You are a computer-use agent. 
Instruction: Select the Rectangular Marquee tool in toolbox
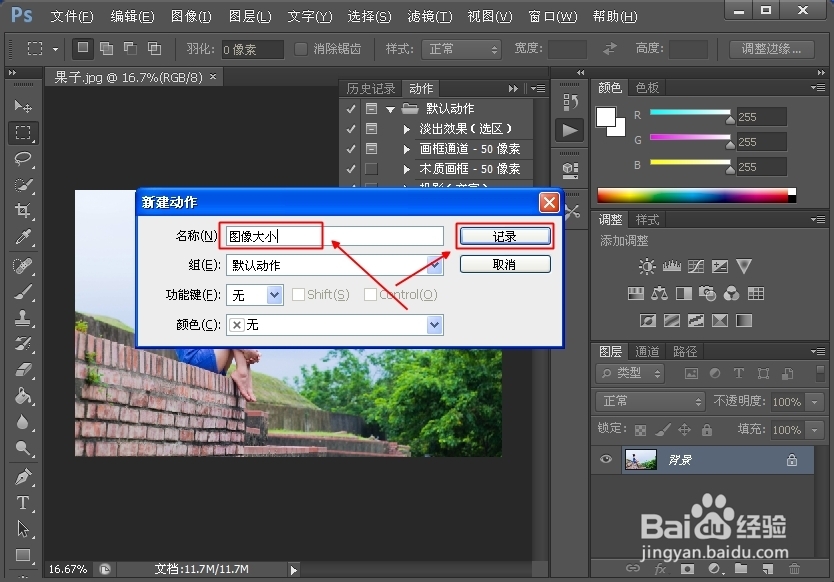point(23,132)
